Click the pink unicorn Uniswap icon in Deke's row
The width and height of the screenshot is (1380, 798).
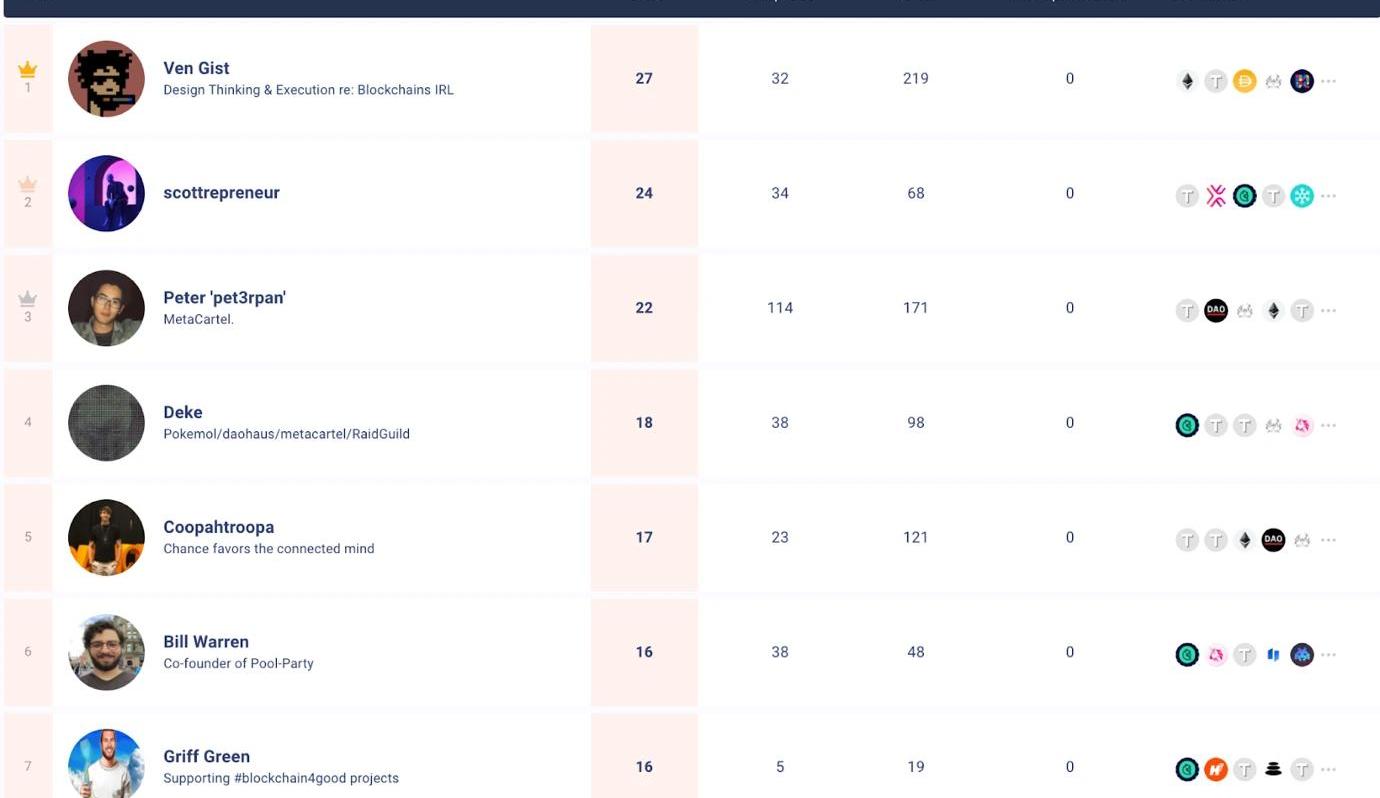(1301, 426)
